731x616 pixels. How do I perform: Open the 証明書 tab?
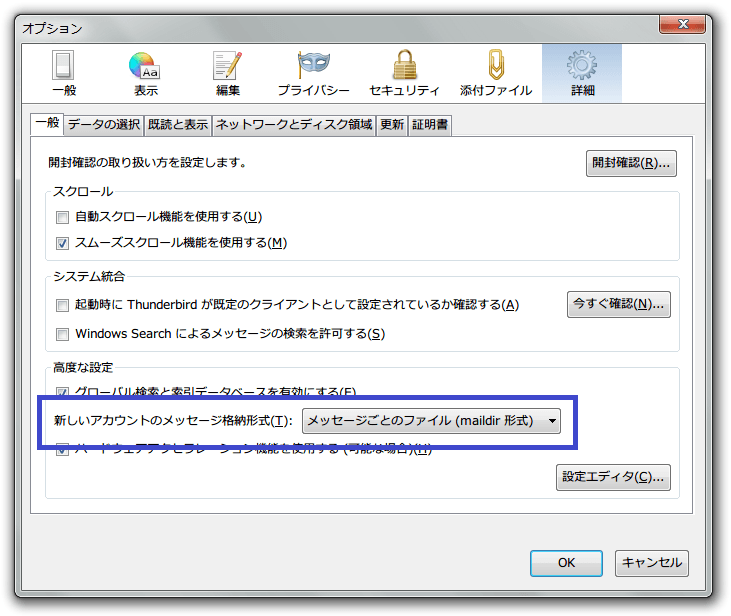[x=430, y=125]
